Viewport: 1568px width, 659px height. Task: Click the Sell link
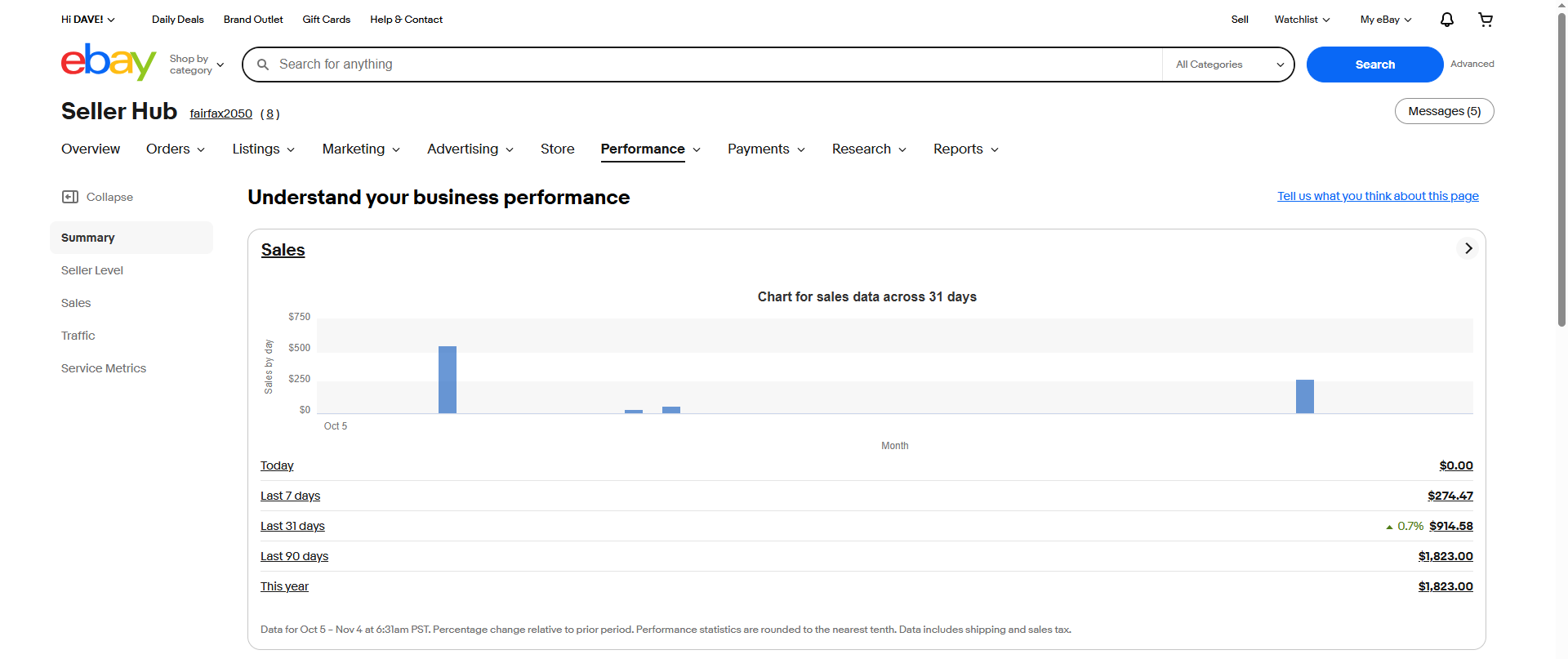point(1240,20)
